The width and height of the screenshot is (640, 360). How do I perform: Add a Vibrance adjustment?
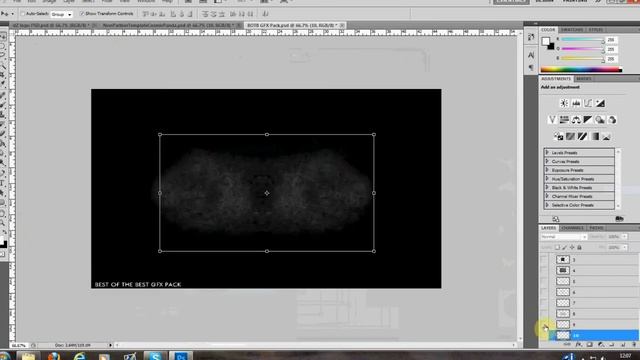[552, 120]
